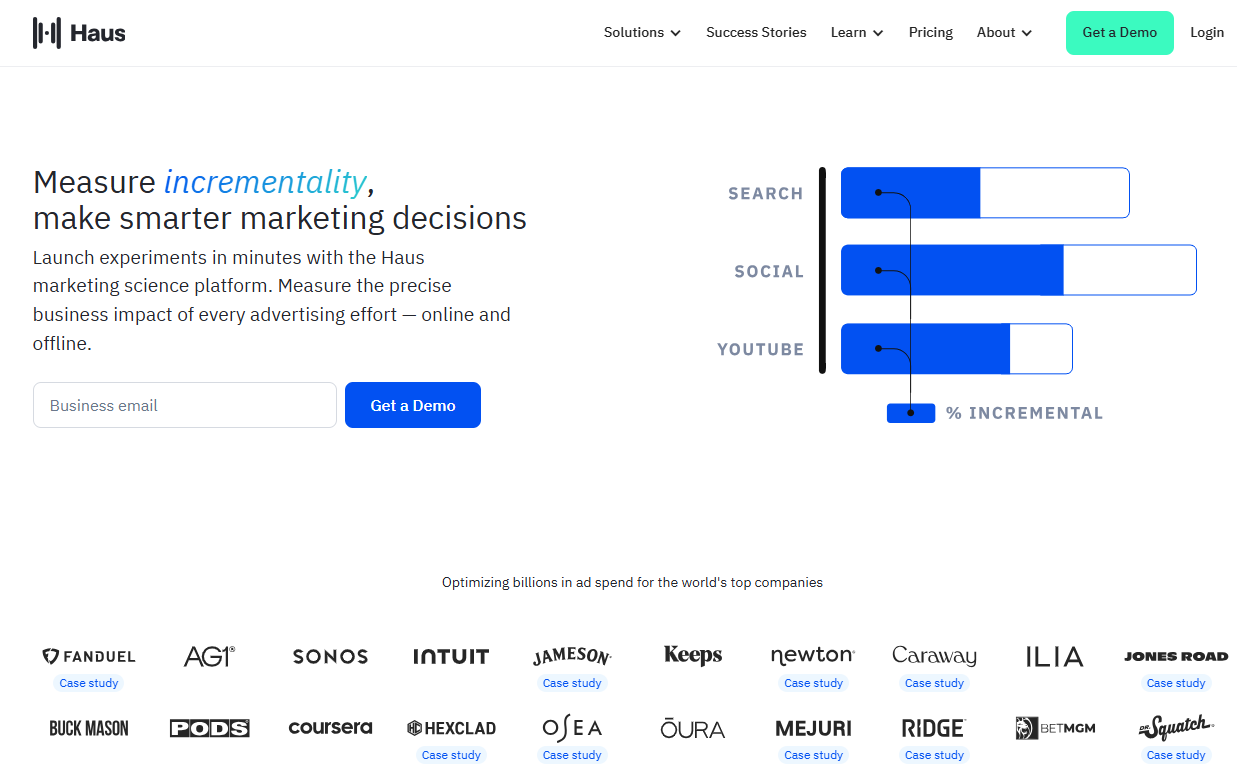Screen dimensions: 1237x779
Task: Click the Dr. Squatch logo
Action: pos(1176,727)
